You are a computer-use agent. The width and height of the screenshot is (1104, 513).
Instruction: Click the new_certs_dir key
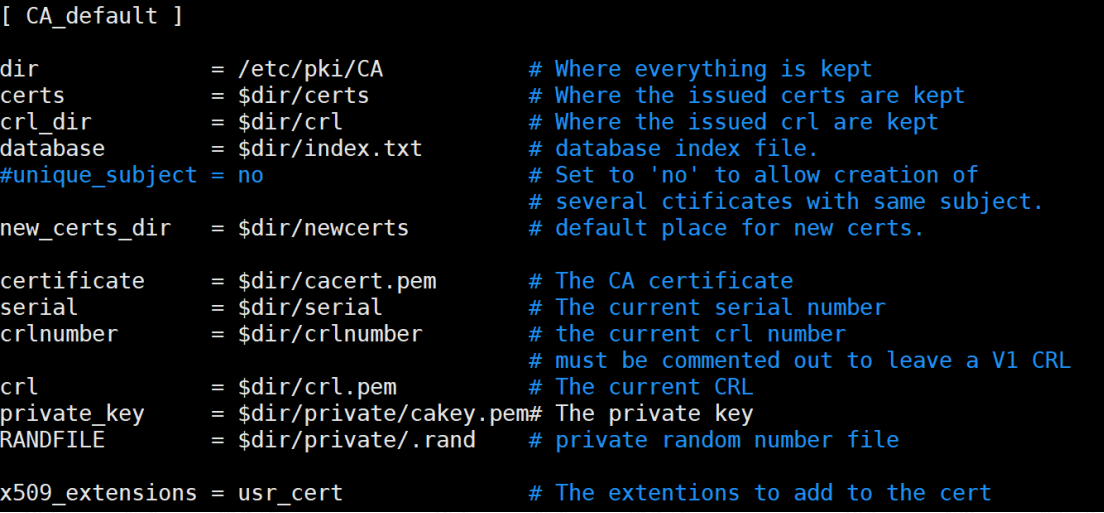click(x=85, y=228)
